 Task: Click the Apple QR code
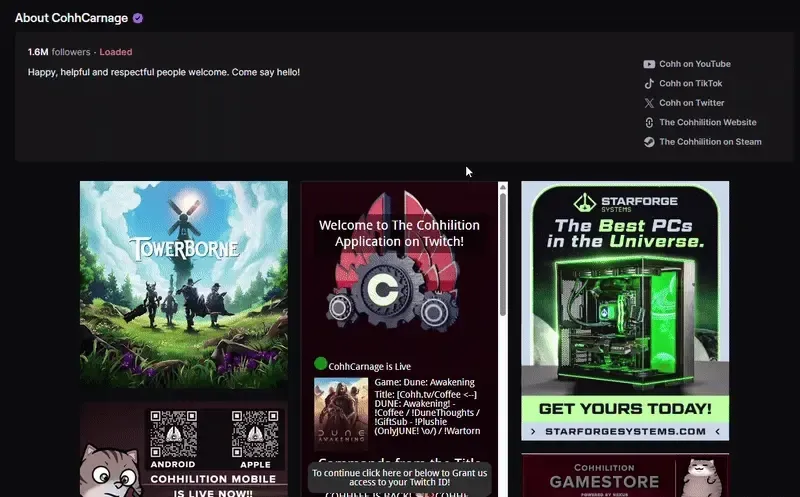(255, 434)
